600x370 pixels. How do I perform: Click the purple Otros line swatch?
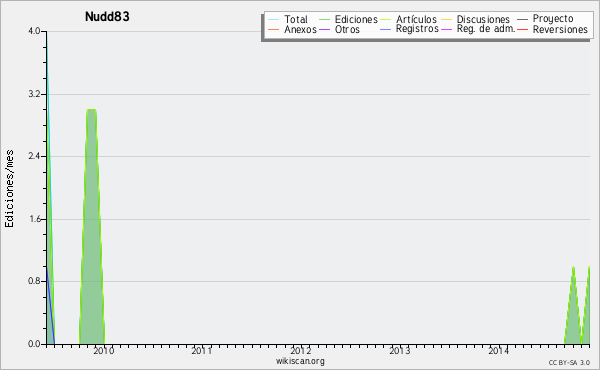[324, 29]
